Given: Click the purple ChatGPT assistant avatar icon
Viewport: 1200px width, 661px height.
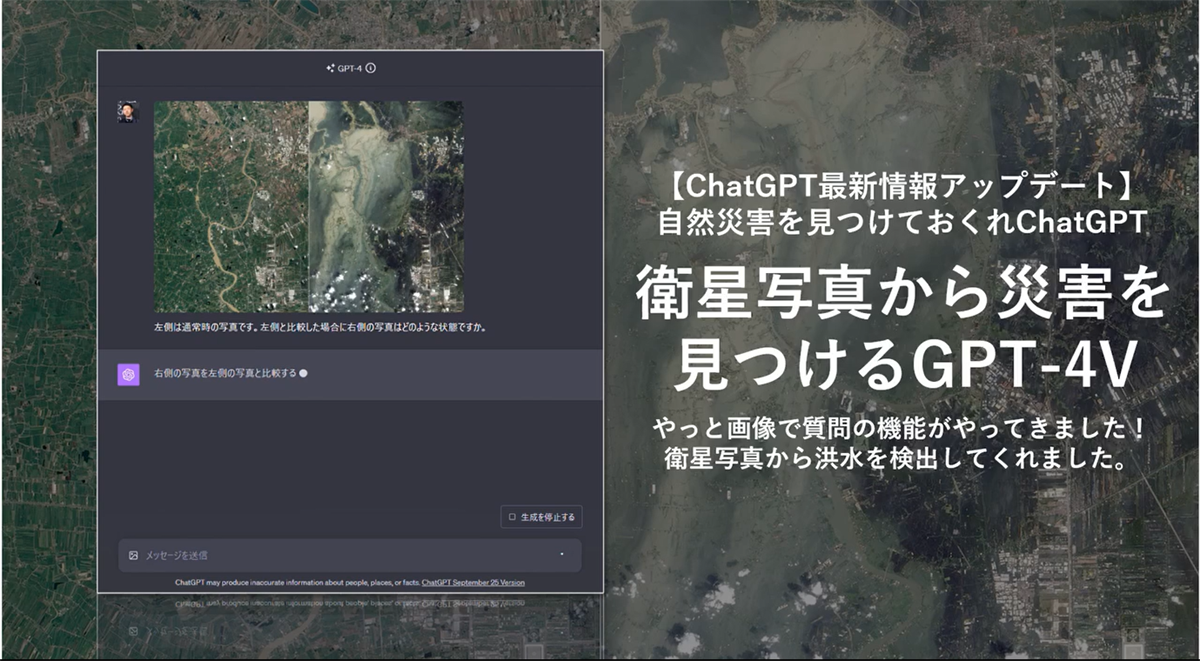Looking at the screenshot, I should [128, 374].
